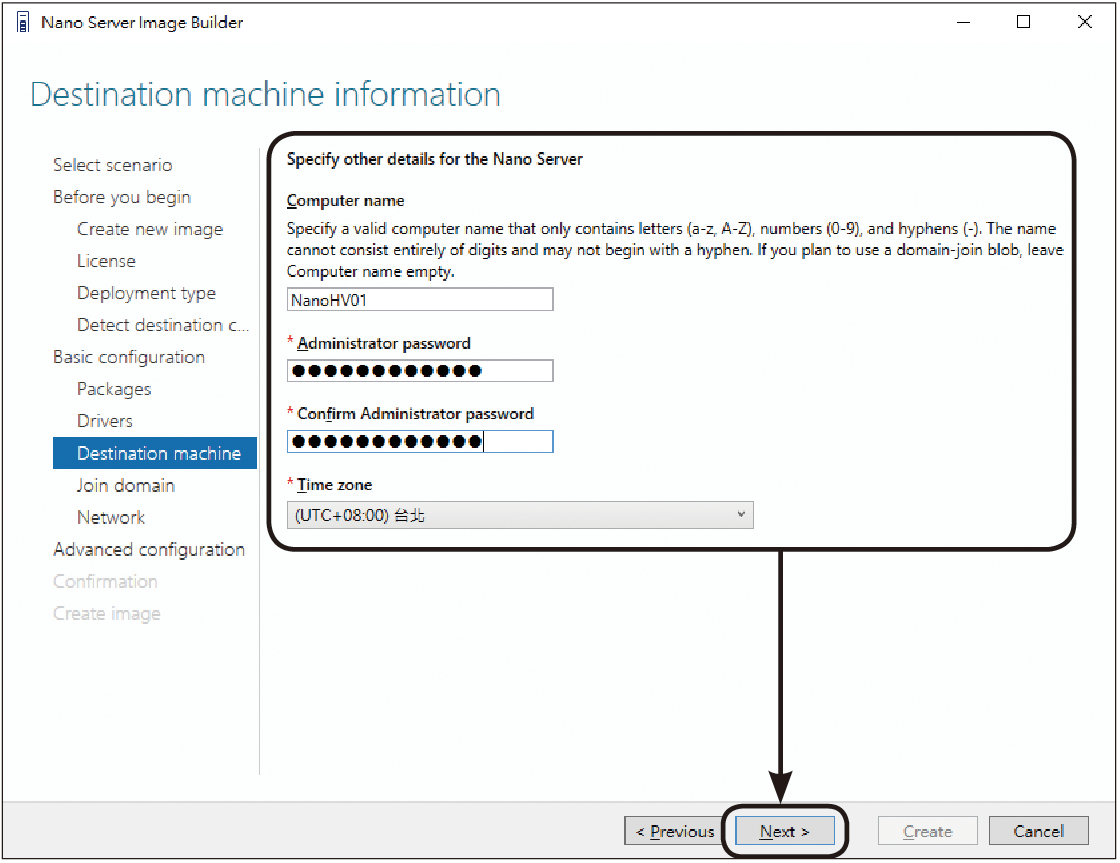1120x863 pixels.
Task: Click the Computer name input field
Action: 420,299
